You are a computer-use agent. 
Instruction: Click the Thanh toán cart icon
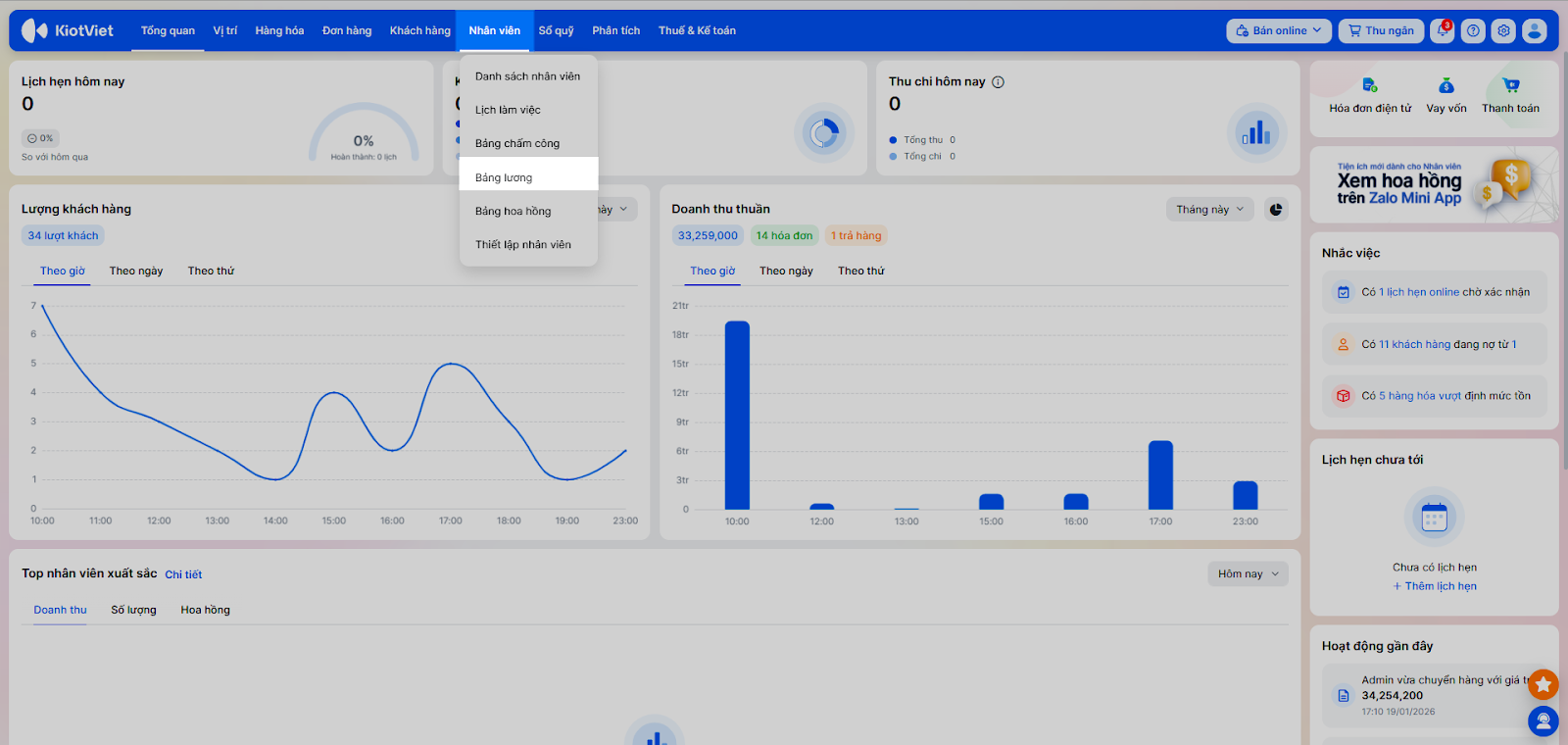click(x=1510, y=86)
